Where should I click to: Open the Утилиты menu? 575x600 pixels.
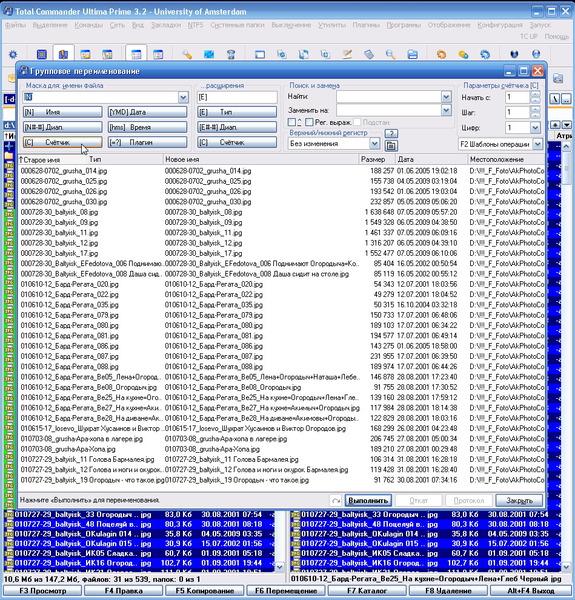coord(332,25)
